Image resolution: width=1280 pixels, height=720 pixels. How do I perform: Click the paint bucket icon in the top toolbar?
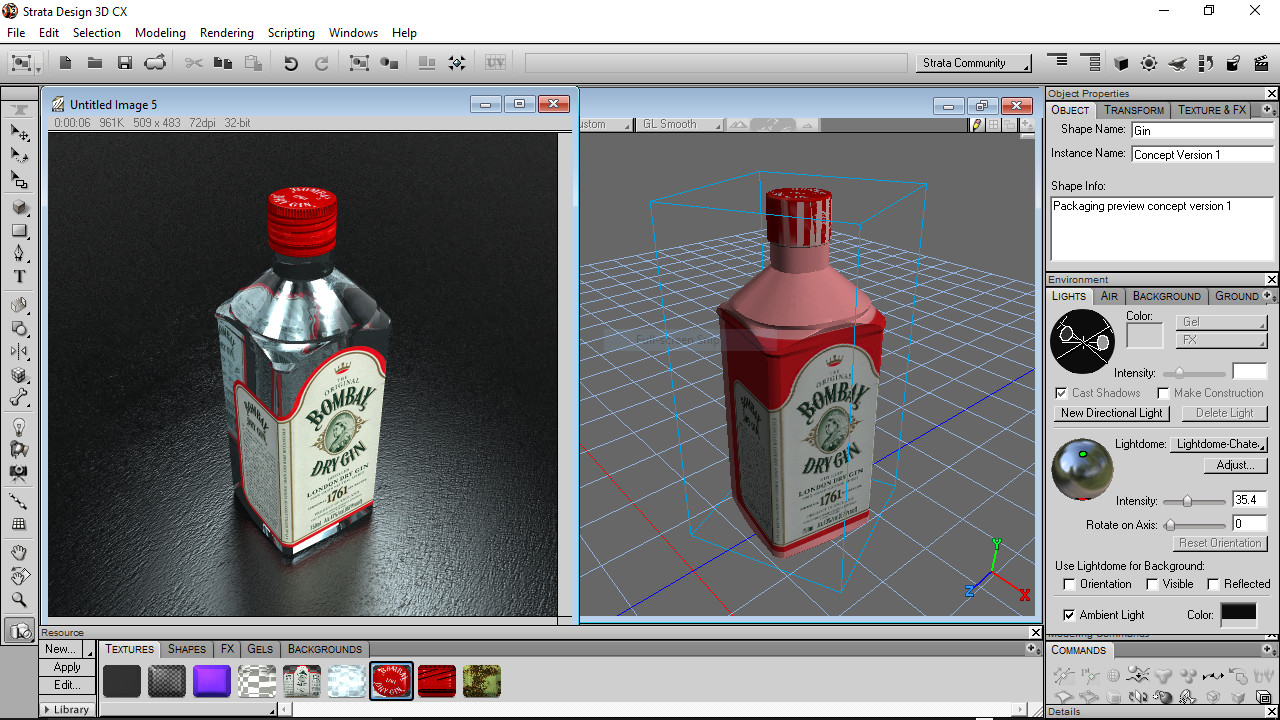[x=1231, y=63]
